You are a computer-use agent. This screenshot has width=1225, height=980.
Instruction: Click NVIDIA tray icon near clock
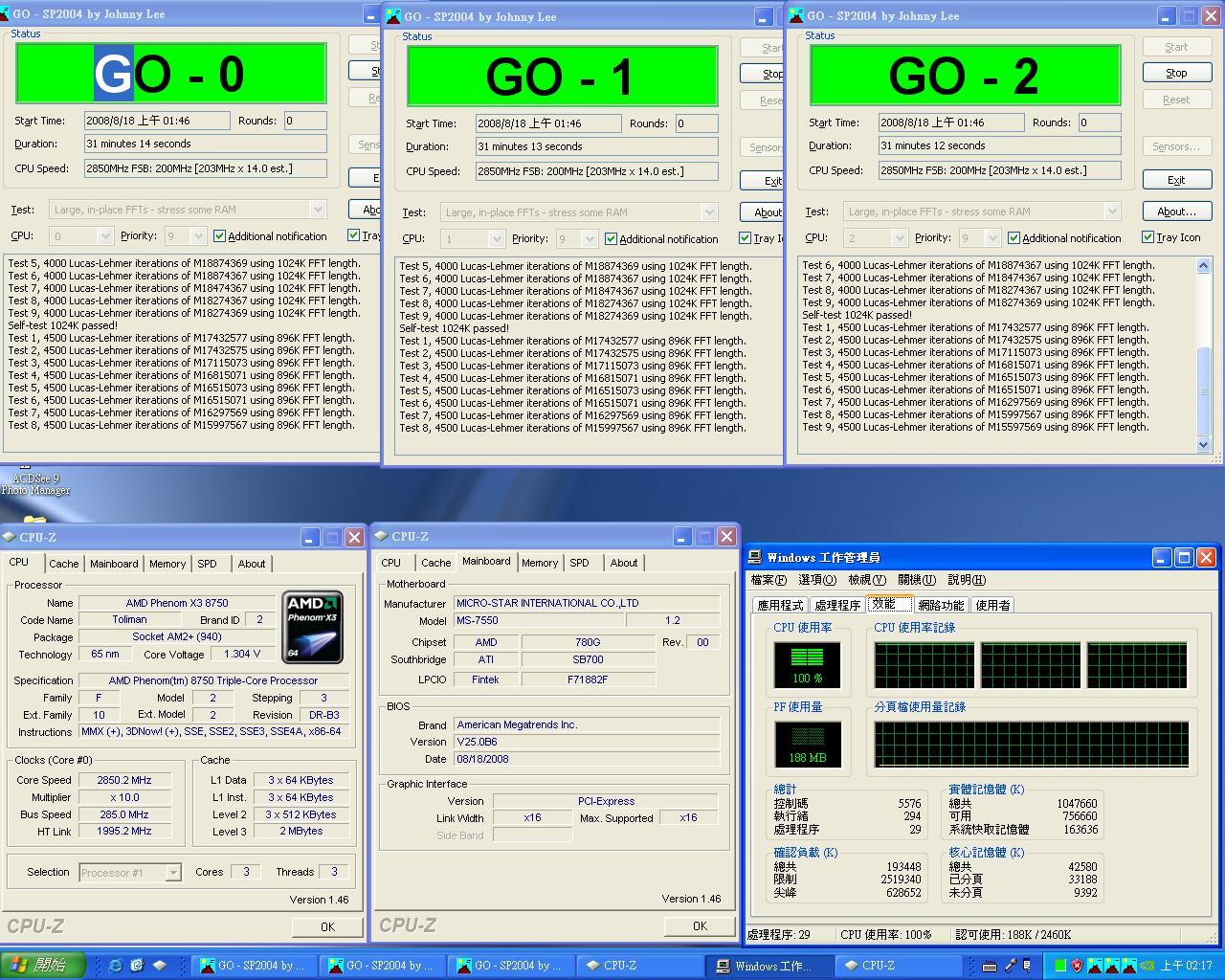click(x=1146, y=966)
